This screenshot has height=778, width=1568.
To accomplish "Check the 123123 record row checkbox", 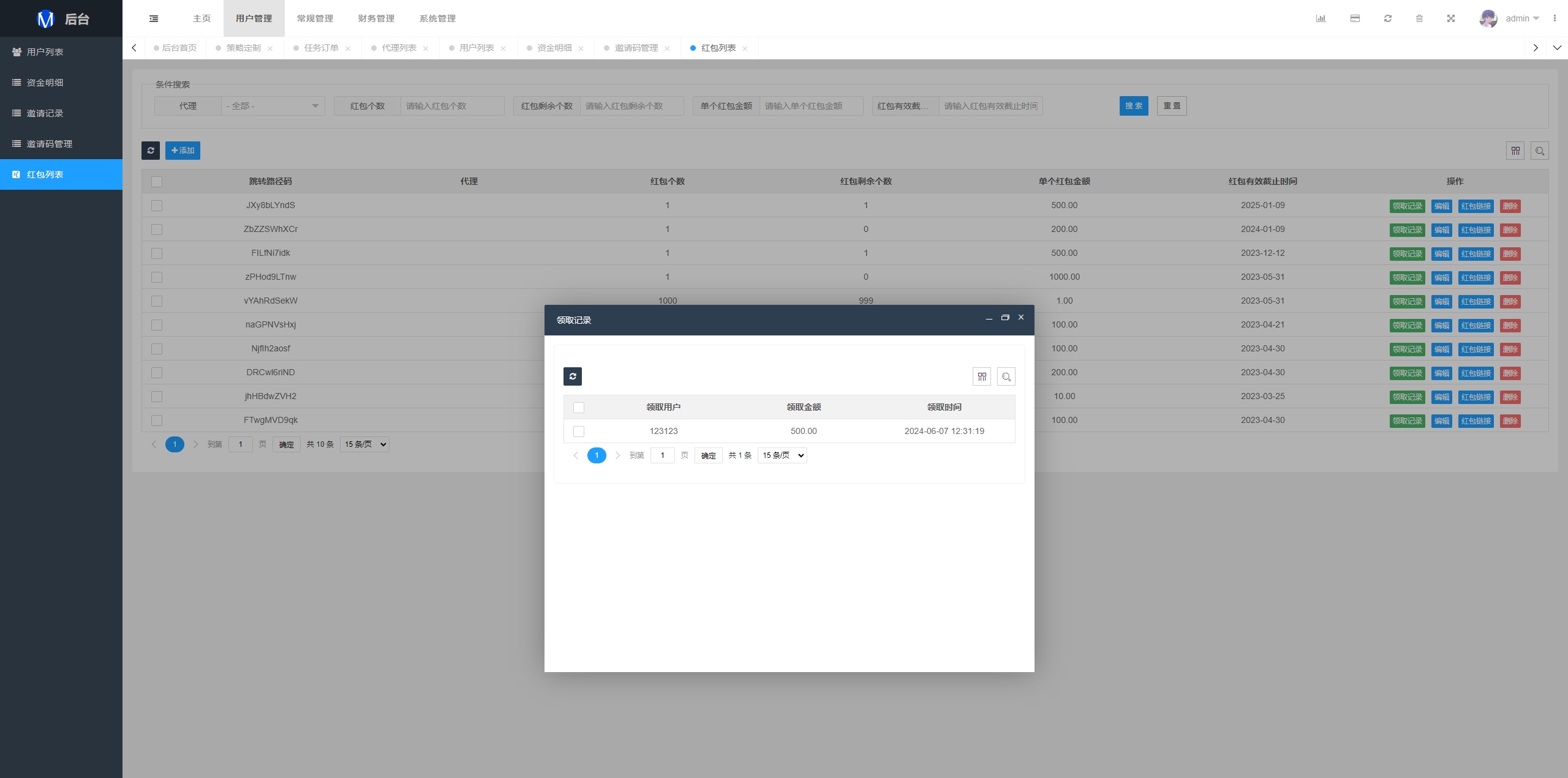I will 579,432.
